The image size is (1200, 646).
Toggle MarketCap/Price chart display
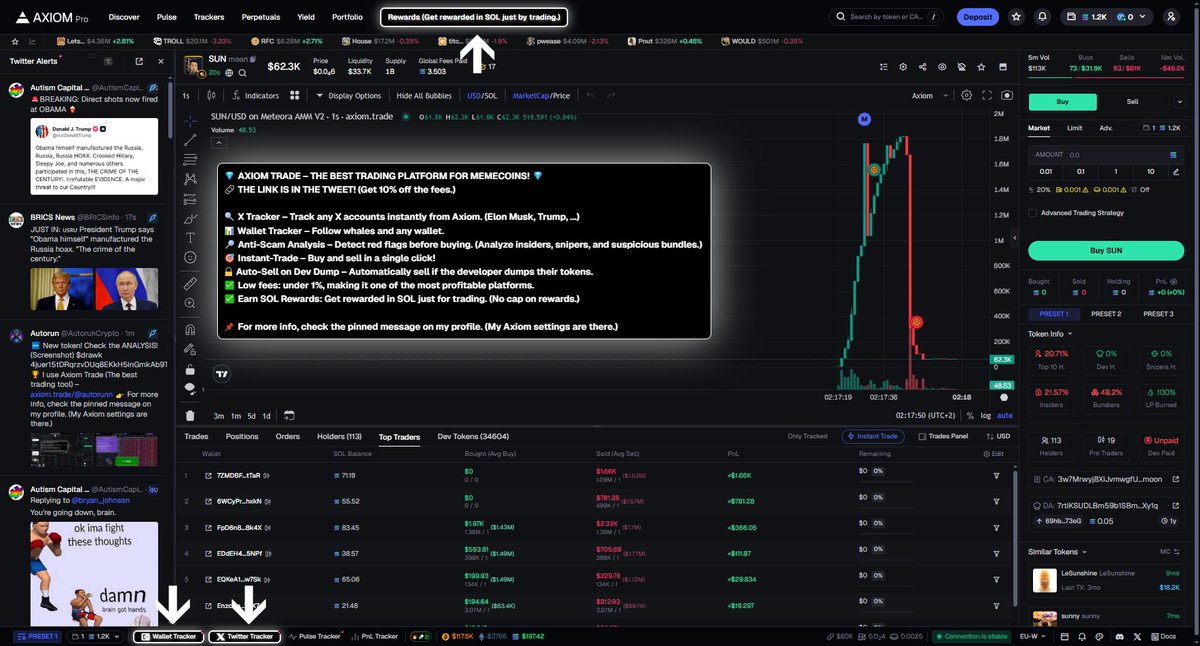click(541, 95)
